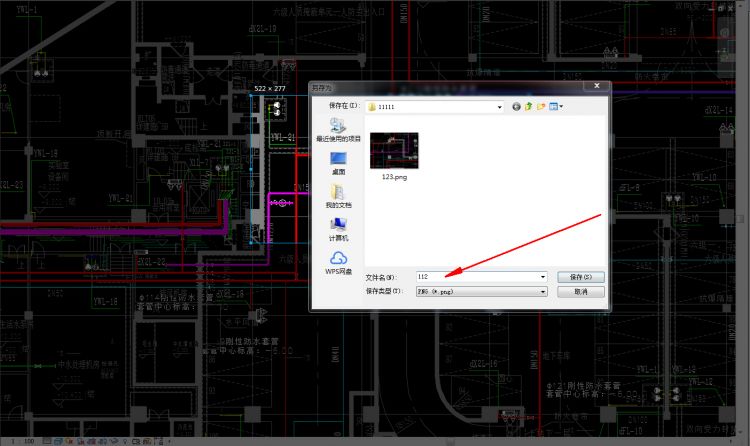Click the 522 × 277 selection size label
The height and width of the screenshot is (446, 750).
269,89
